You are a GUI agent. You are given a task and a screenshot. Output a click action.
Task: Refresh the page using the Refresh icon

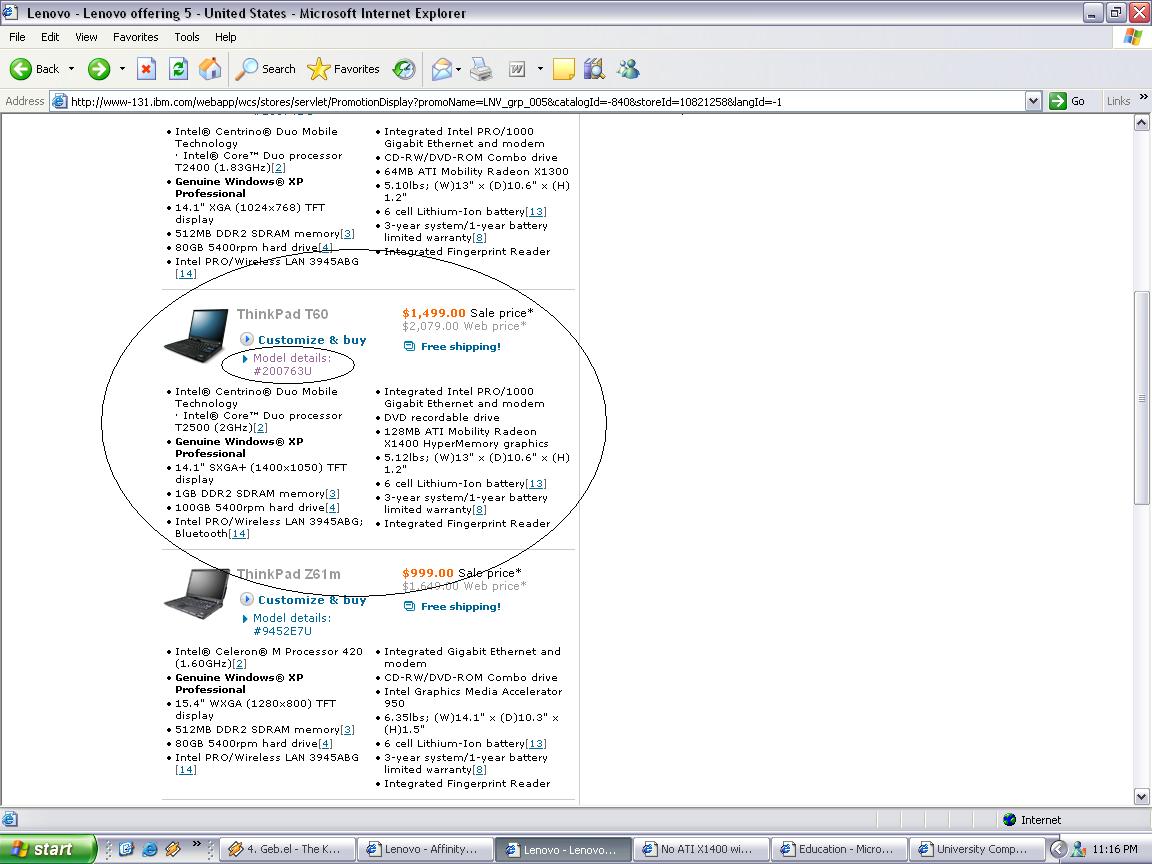(178, 69)
